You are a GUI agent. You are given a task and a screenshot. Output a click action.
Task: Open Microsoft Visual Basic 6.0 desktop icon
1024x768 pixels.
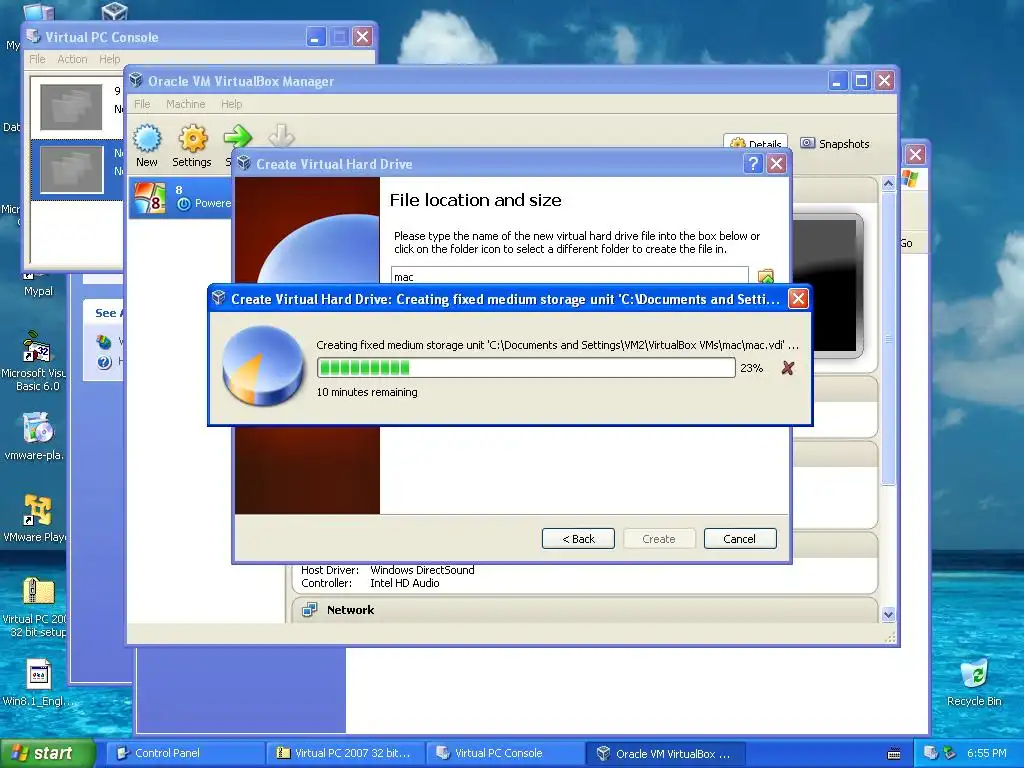pyautogui.click(x=37, y=360)
